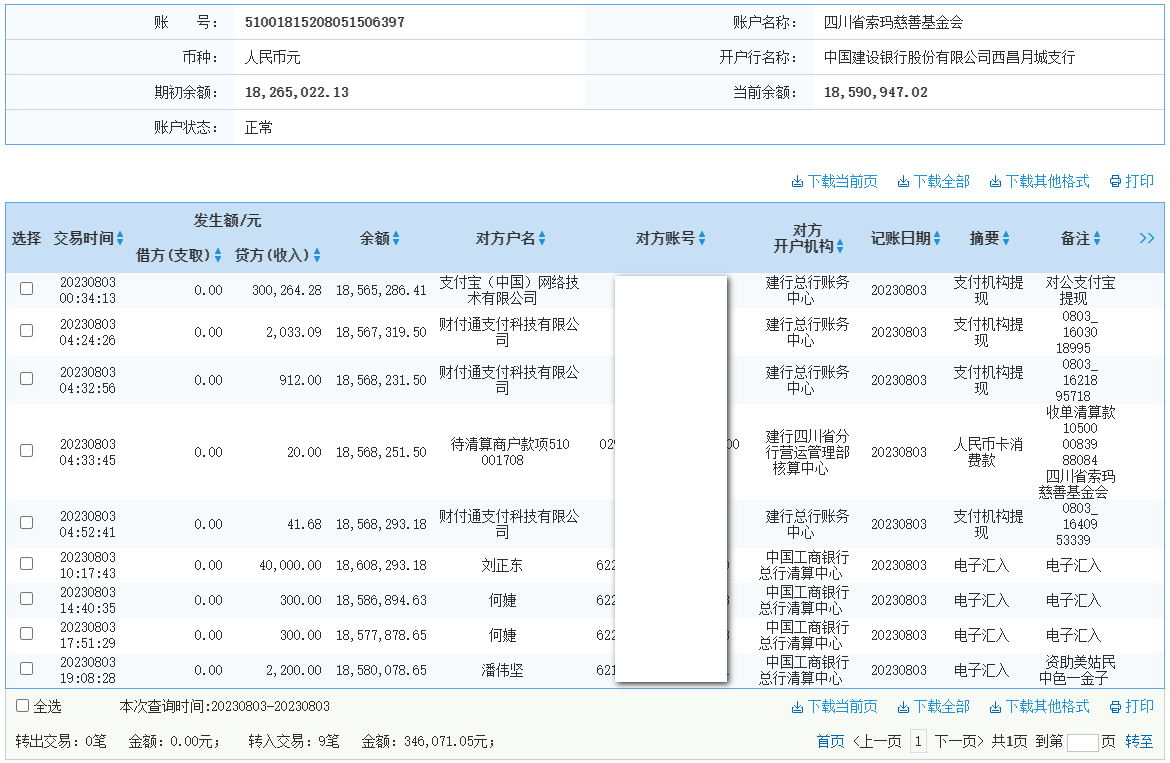Go to 首页 first page
This screenshot has width=1170, height=763.
(x=830, y=741)
